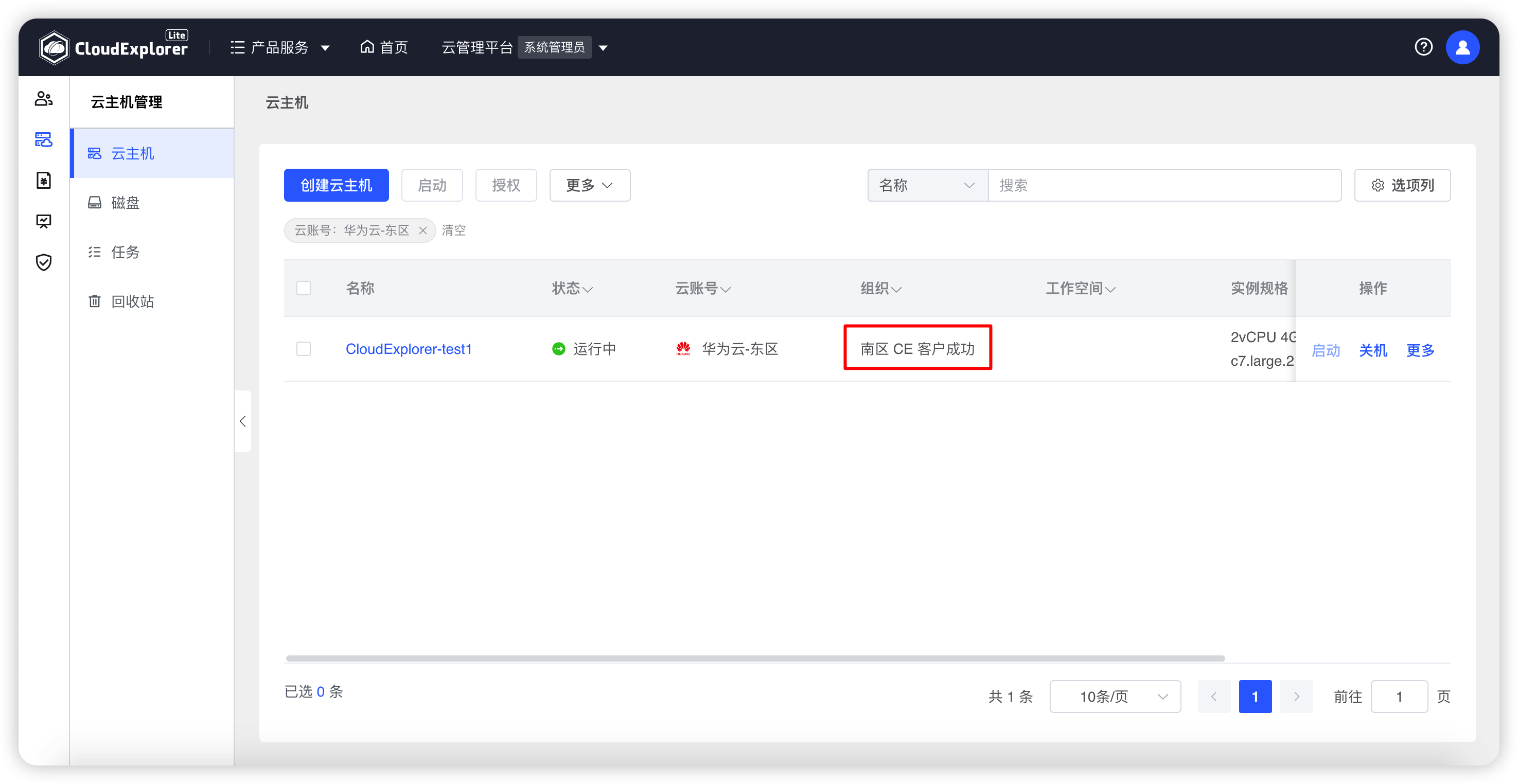
Task: Open the security shield icon in rail
Action: pos(44,262)
